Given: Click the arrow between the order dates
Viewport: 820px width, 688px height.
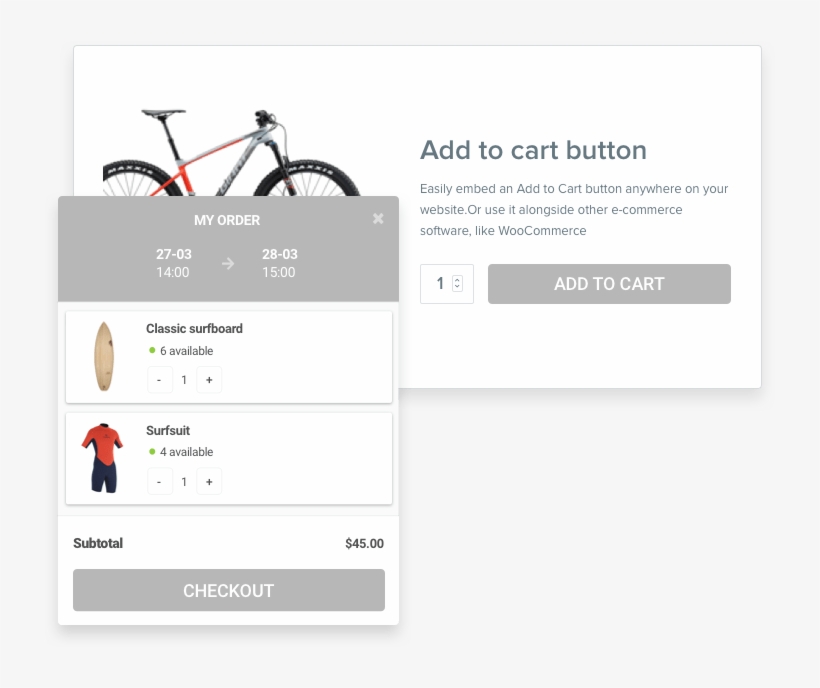Looking at the screenshot, I should click(227, 264).
